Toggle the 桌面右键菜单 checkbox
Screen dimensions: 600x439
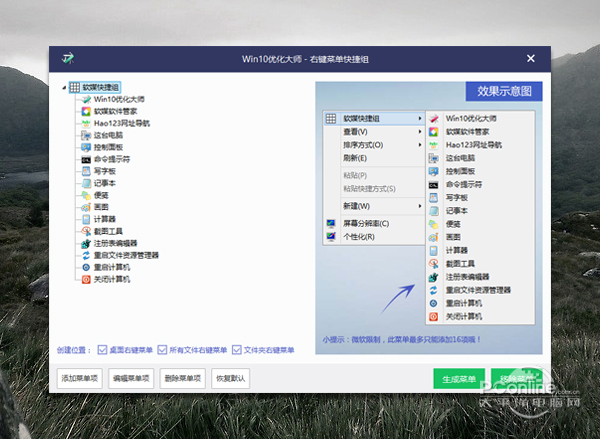pos(102,350)
